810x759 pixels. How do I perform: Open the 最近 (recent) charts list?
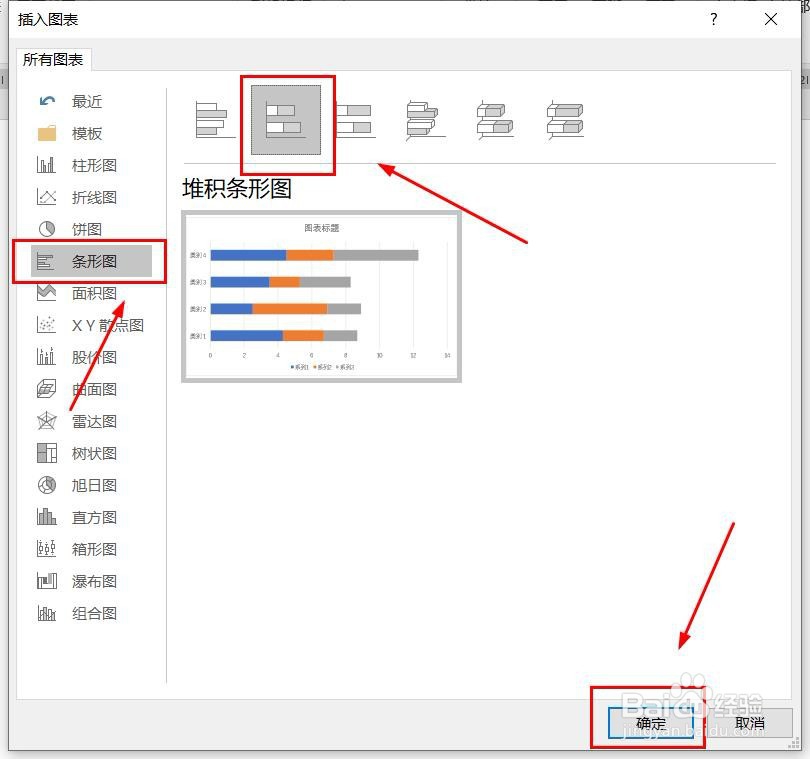pos(85,101)
